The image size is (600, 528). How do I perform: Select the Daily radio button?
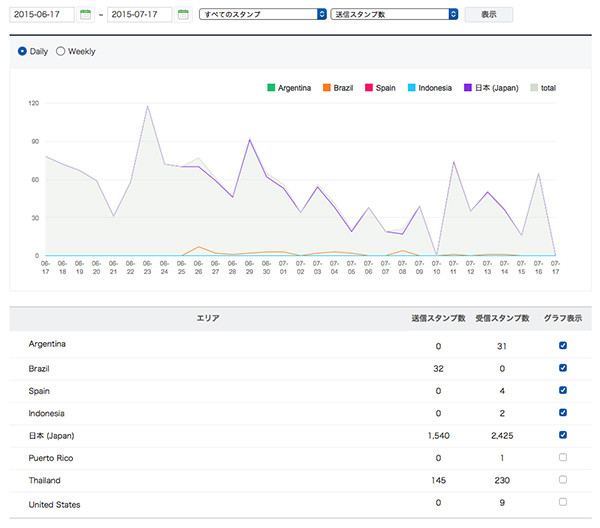(x=23, y=51)
